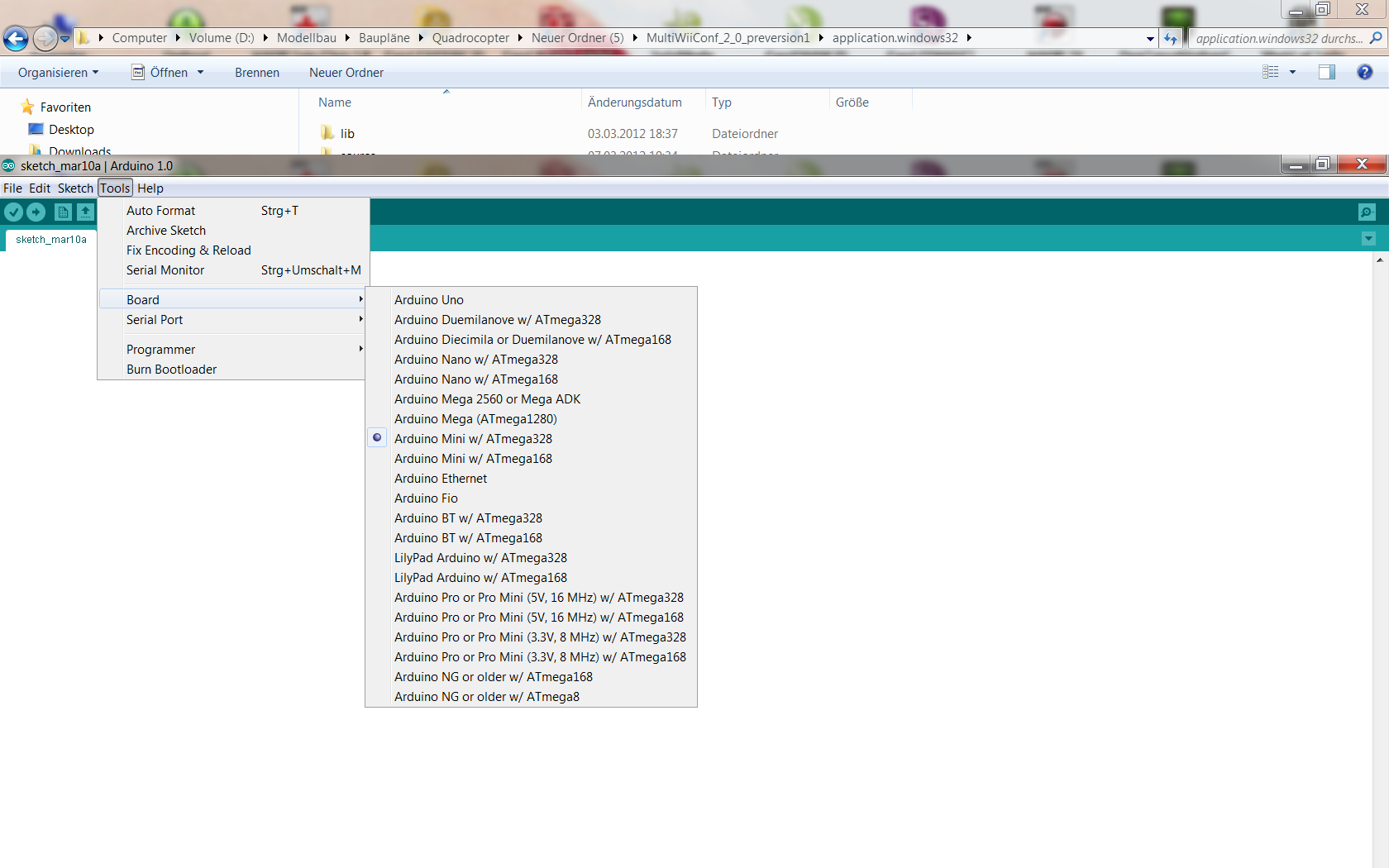The width and height of the screenshot is (1389, 868).
Task: Click the editor scrollbar up arrow
Action: point(1380,260)
